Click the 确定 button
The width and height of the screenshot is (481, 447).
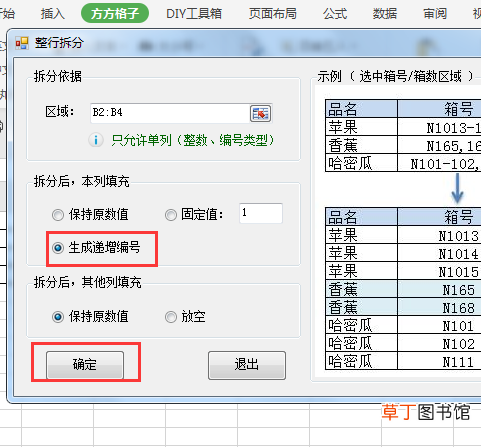(85, 365)
